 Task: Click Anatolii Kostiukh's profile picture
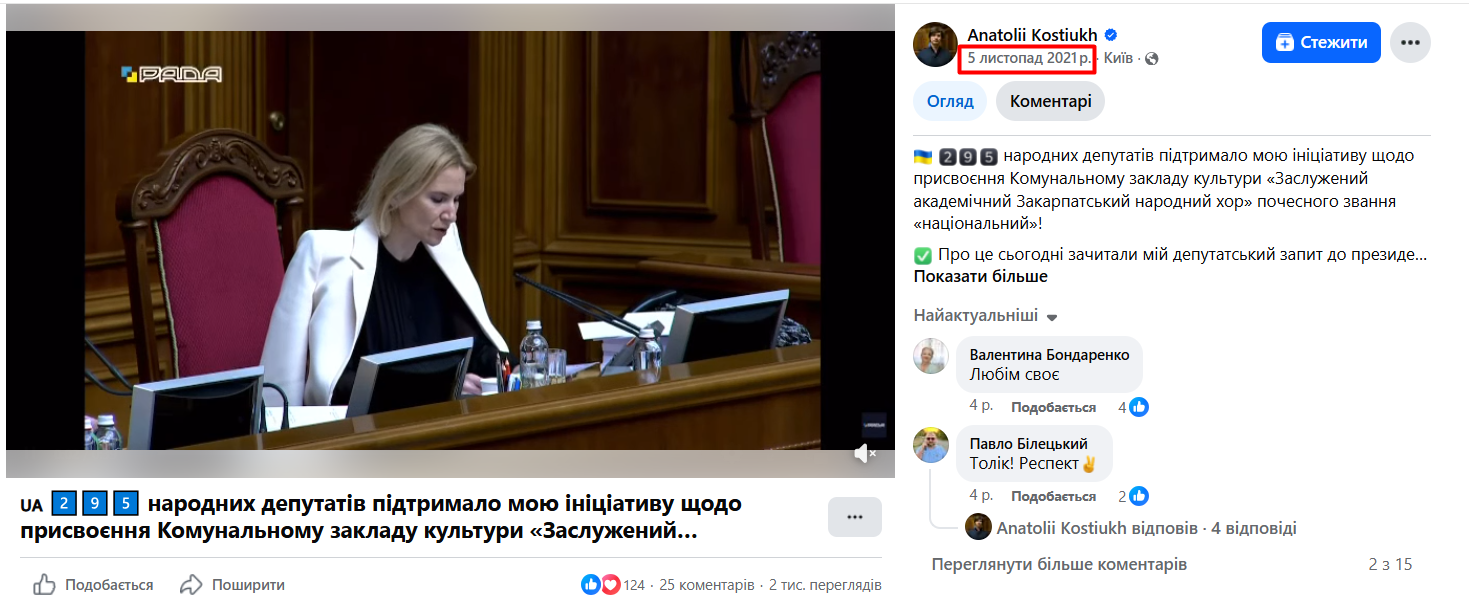tap(936, 45)
